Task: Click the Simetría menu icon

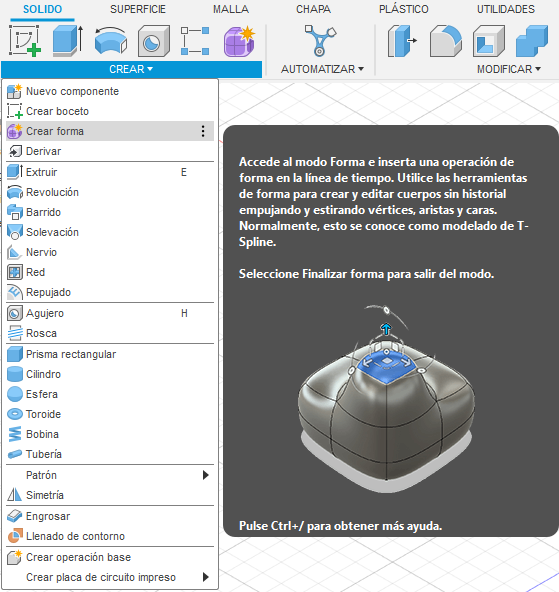Action: 15,495
